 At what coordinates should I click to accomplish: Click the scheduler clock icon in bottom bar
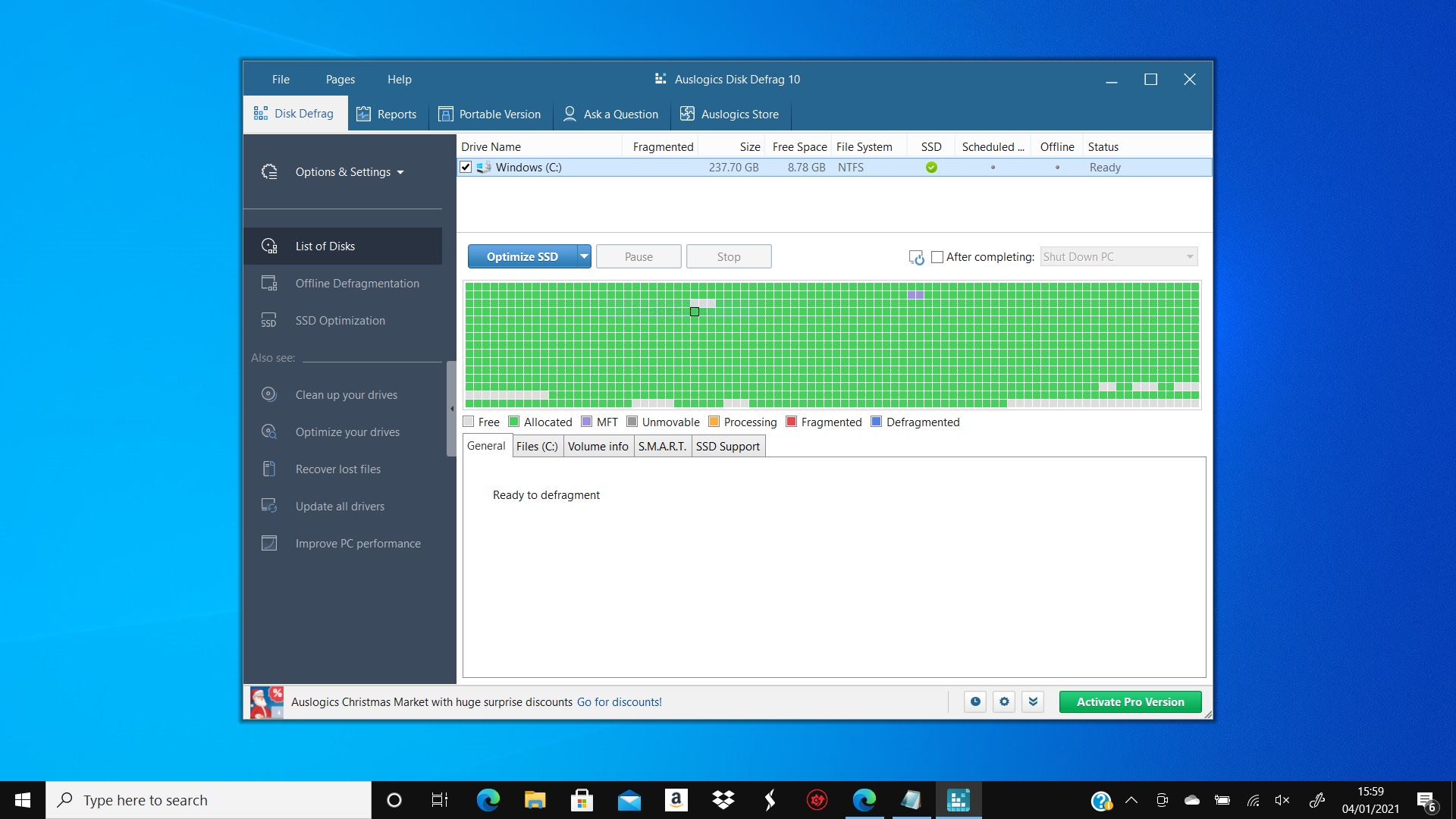[975, 701]
